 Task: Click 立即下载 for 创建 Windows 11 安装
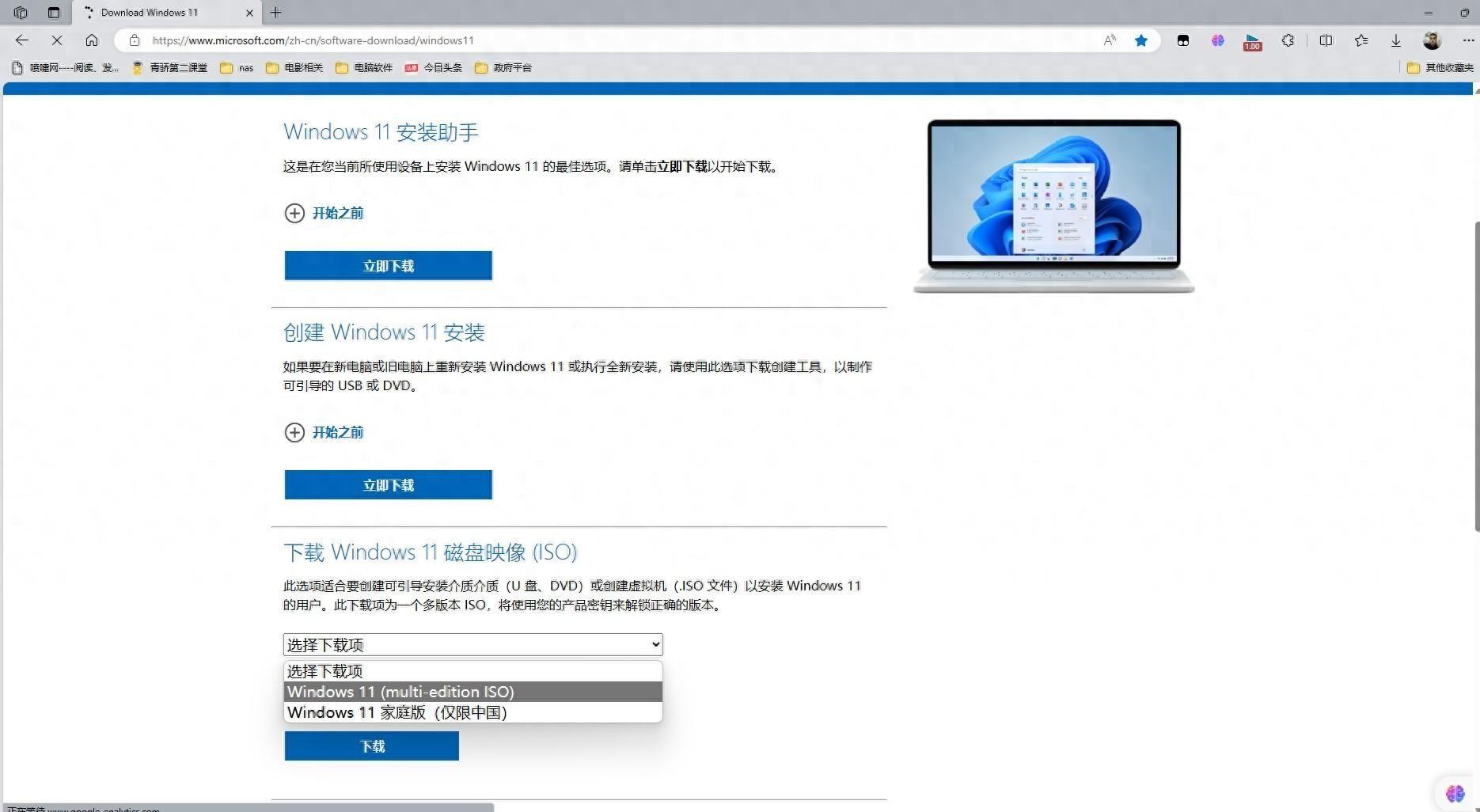click(389, 485)
